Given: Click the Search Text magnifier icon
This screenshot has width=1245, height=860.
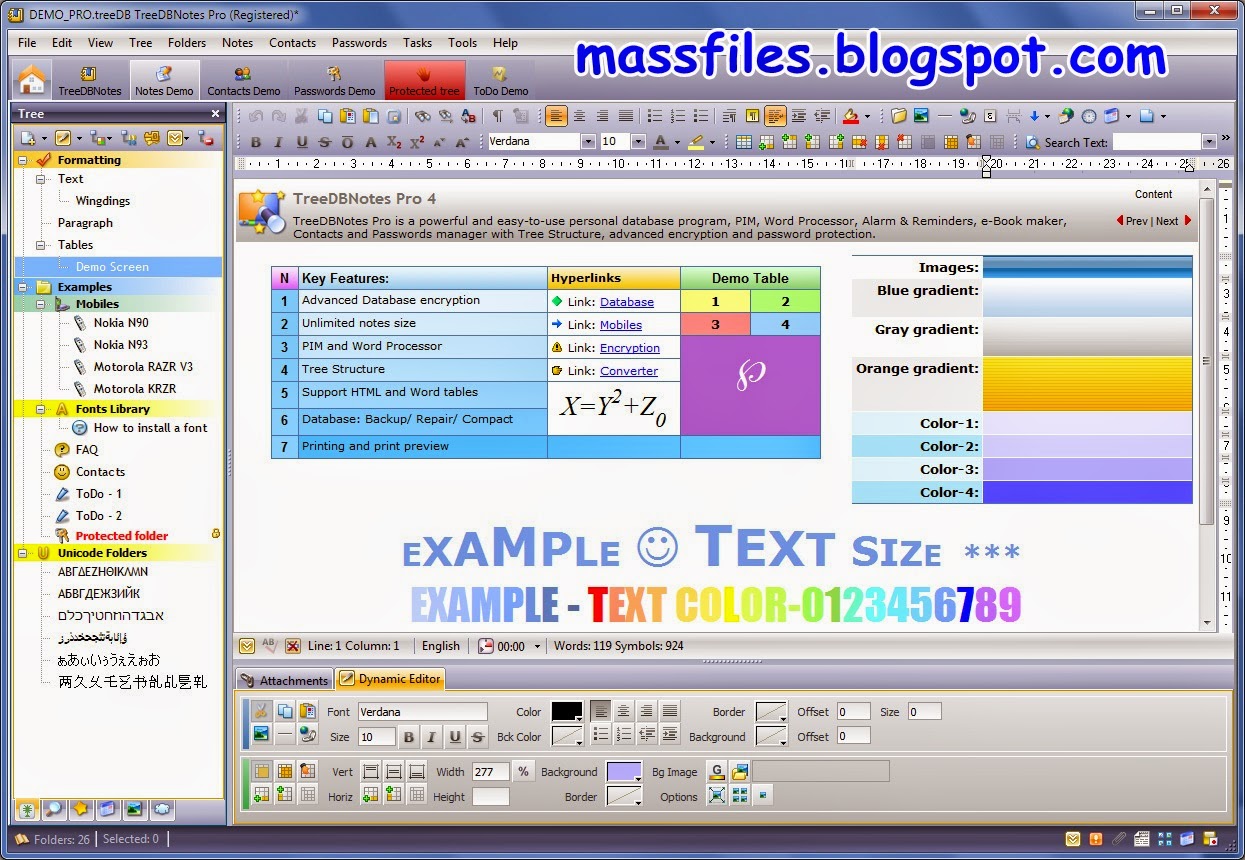Looking at the screenshot, I should pyautogui.click(x=1033, y=142).
